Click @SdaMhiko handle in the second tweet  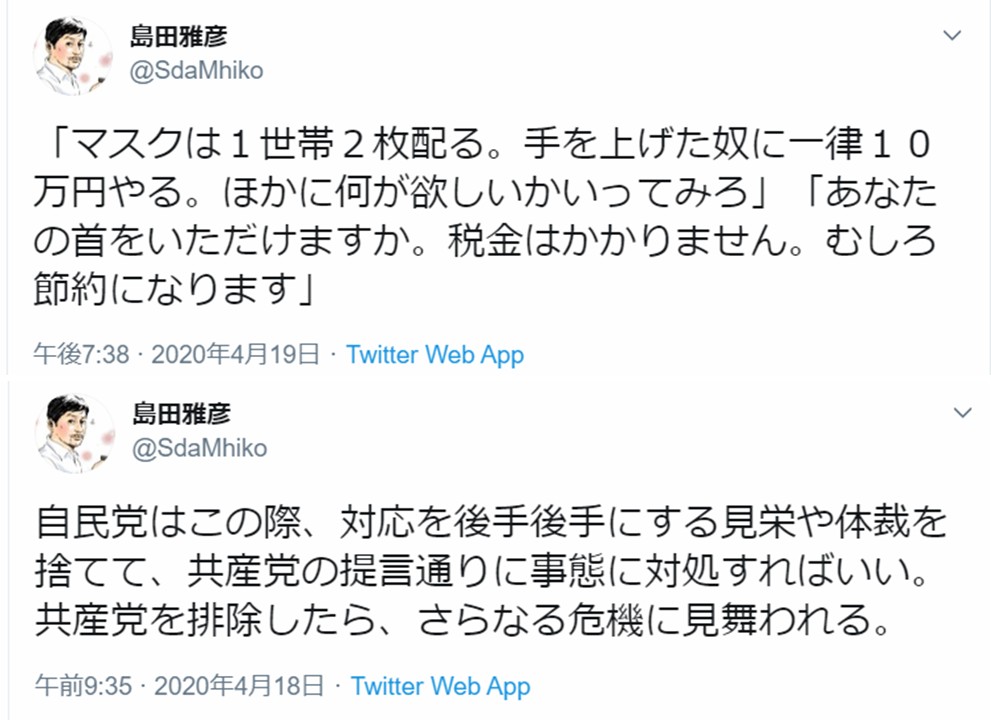coord(199,448)
